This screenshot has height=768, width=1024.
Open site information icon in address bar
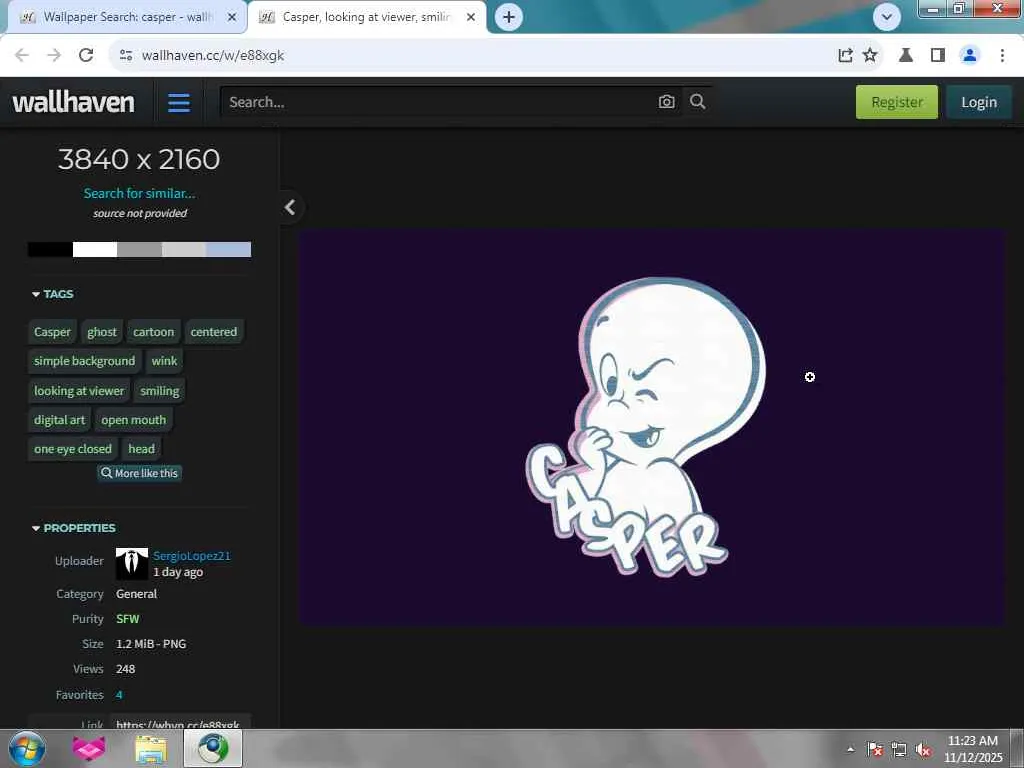point(126,55)
